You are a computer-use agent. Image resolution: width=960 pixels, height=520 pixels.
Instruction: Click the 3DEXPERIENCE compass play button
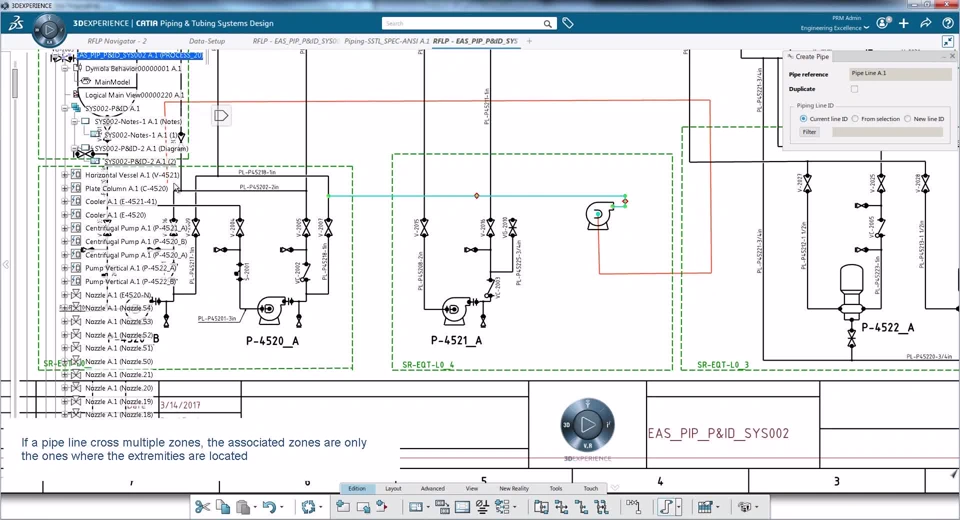pyautogui.click(x=50, y=29)
